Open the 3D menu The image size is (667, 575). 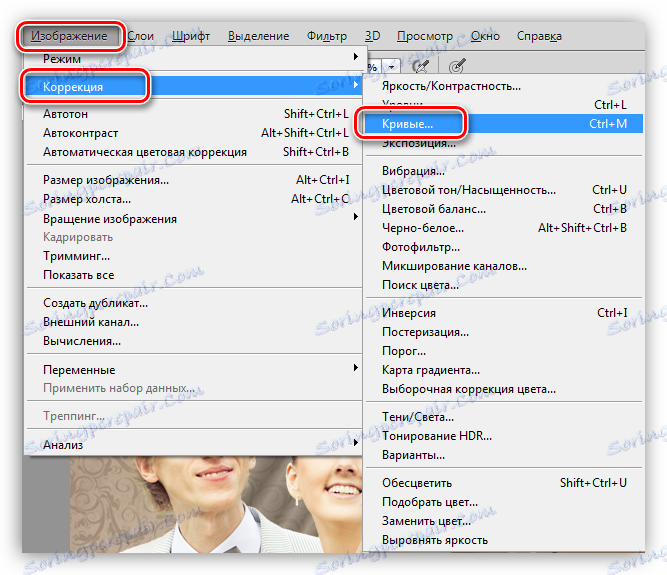372,36
